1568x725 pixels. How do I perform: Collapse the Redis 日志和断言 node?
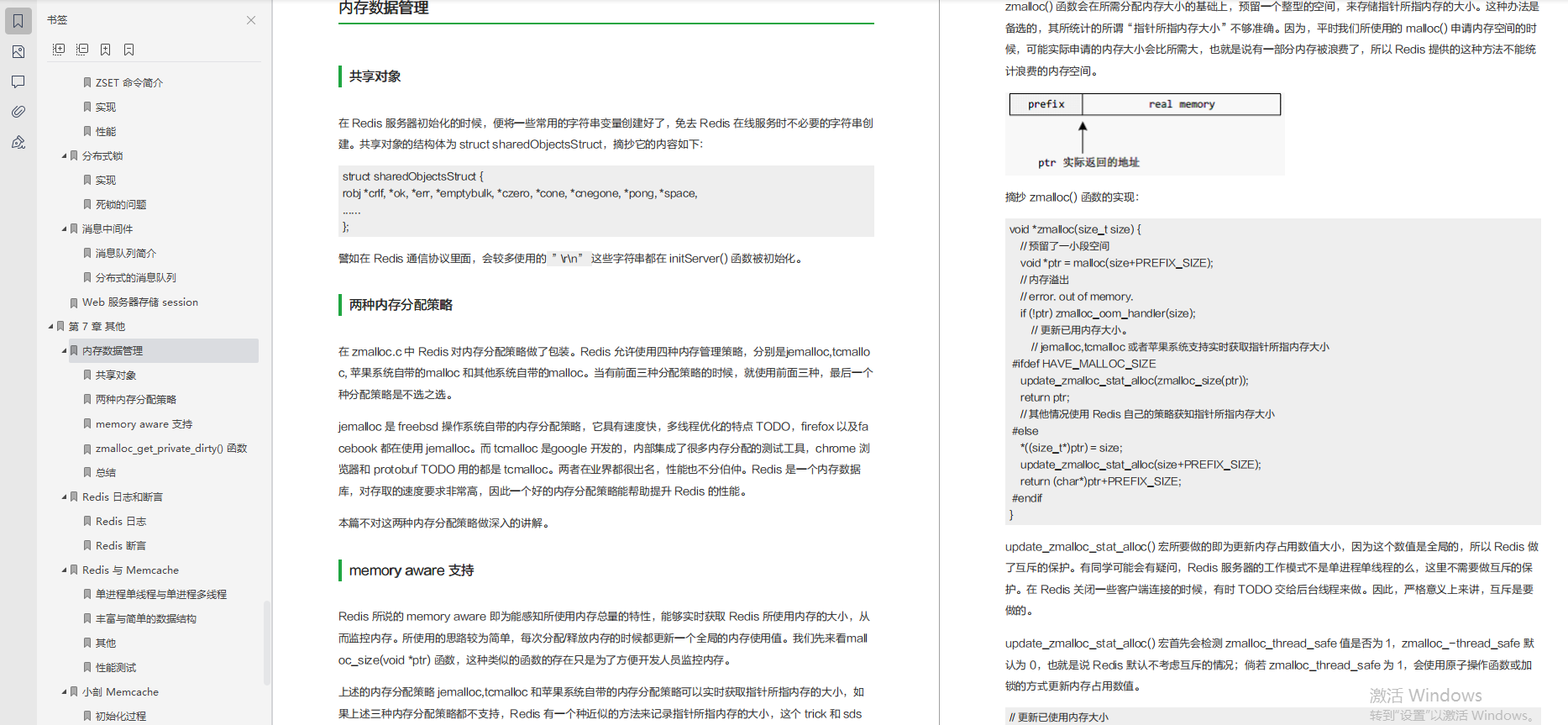tap(64, 496)
